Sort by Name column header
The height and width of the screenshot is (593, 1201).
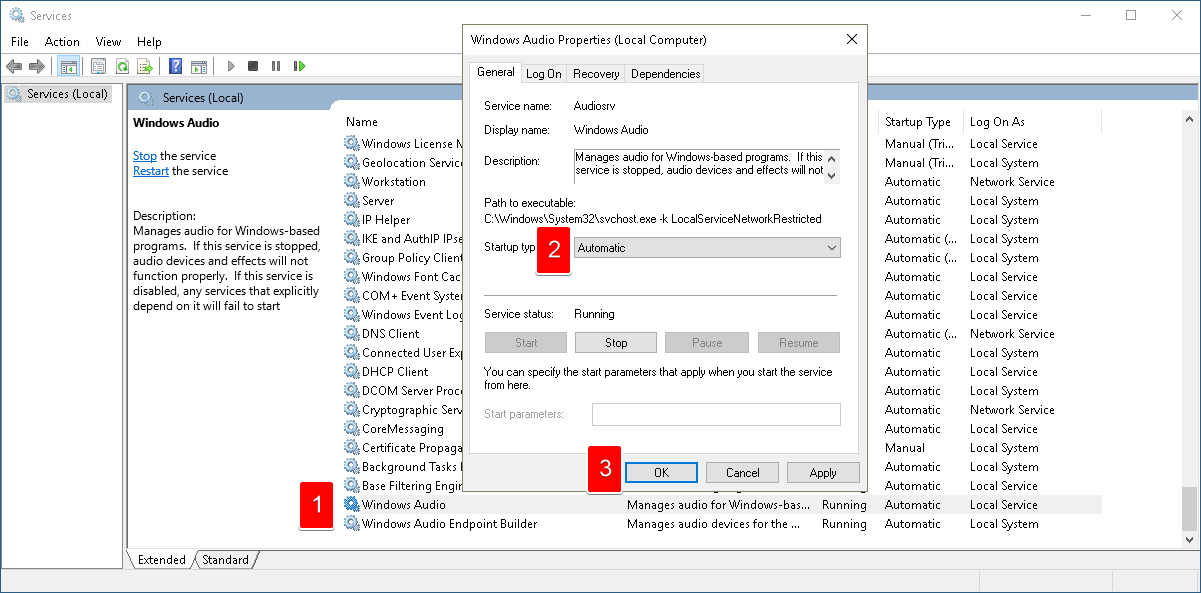pos(362,122)
